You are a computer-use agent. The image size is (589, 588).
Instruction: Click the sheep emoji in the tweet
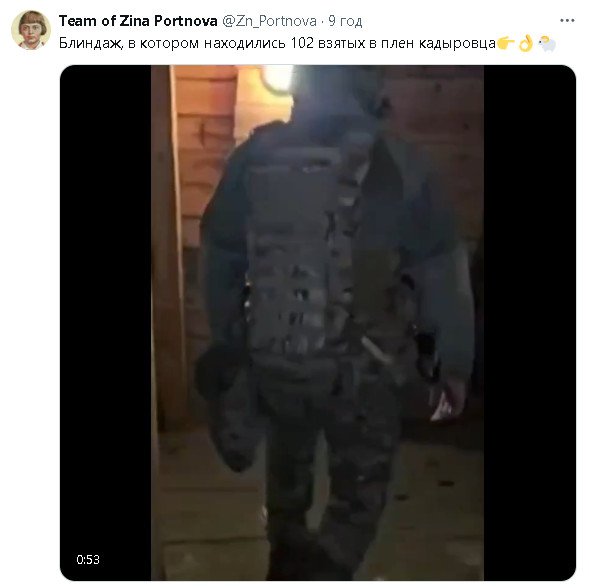tap(547, 44)
